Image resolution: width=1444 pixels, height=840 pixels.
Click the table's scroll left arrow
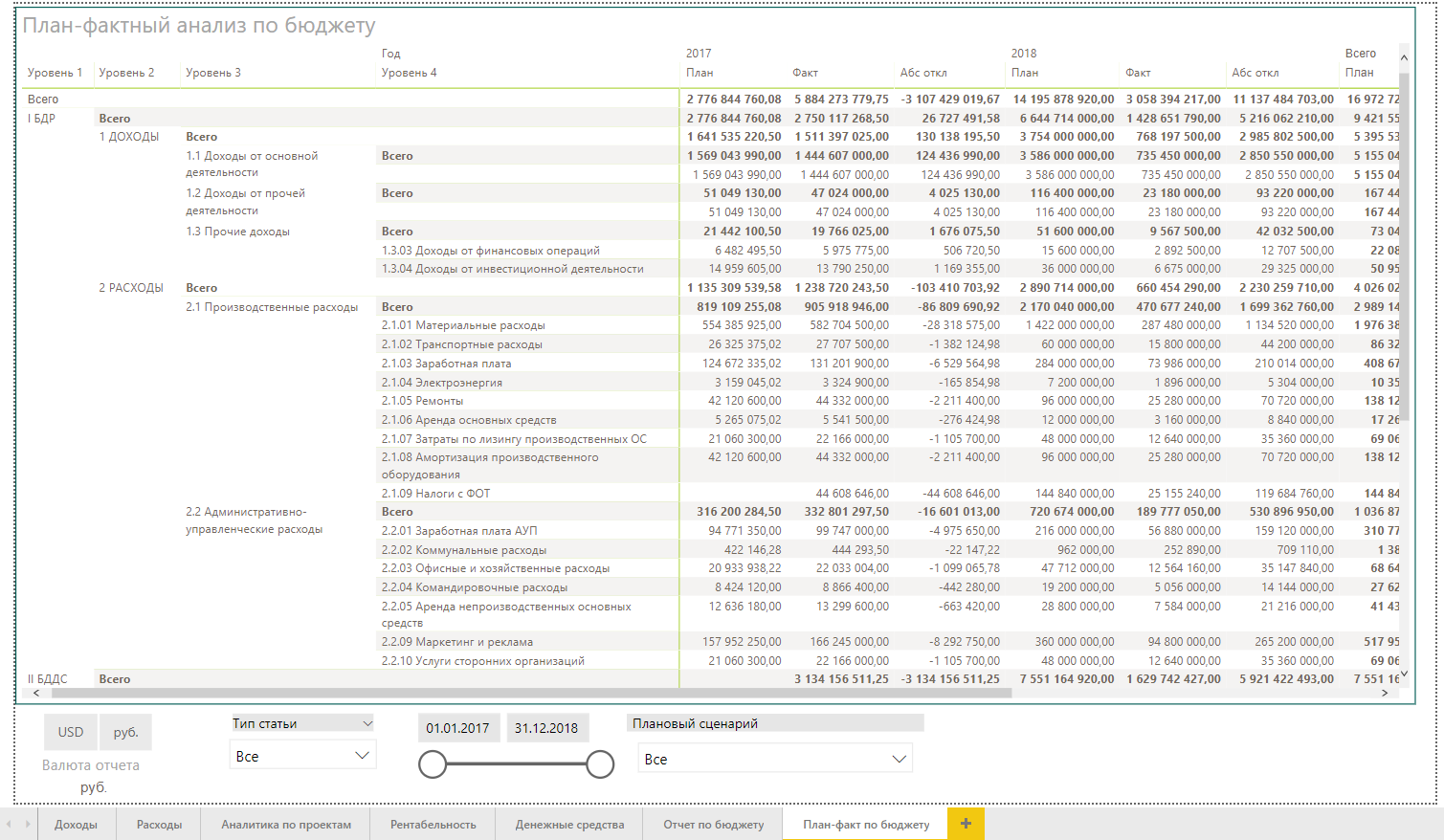pyautogui.click(x=36, y=693)
